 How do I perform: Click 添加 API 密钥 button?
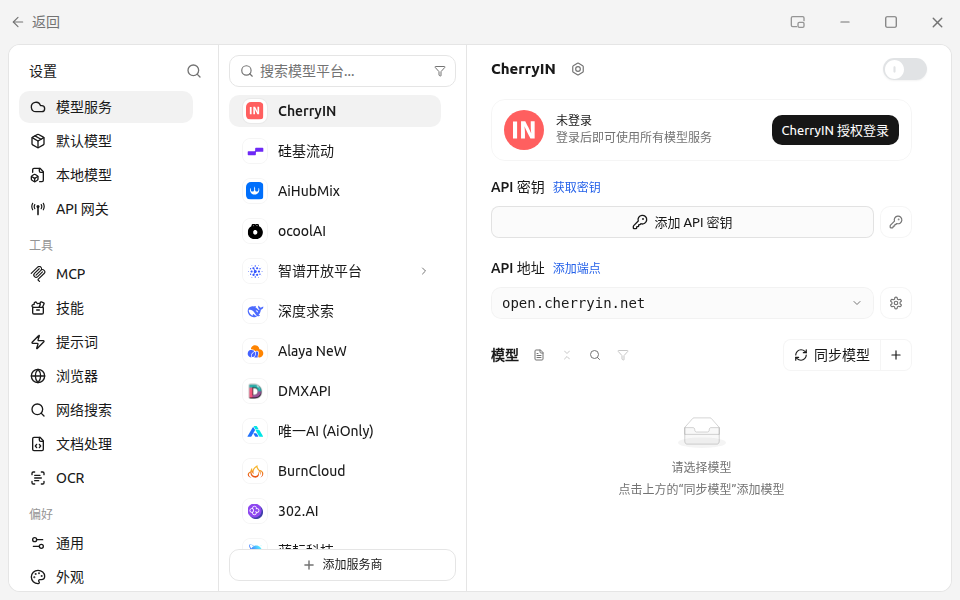(x=682, y=222)
